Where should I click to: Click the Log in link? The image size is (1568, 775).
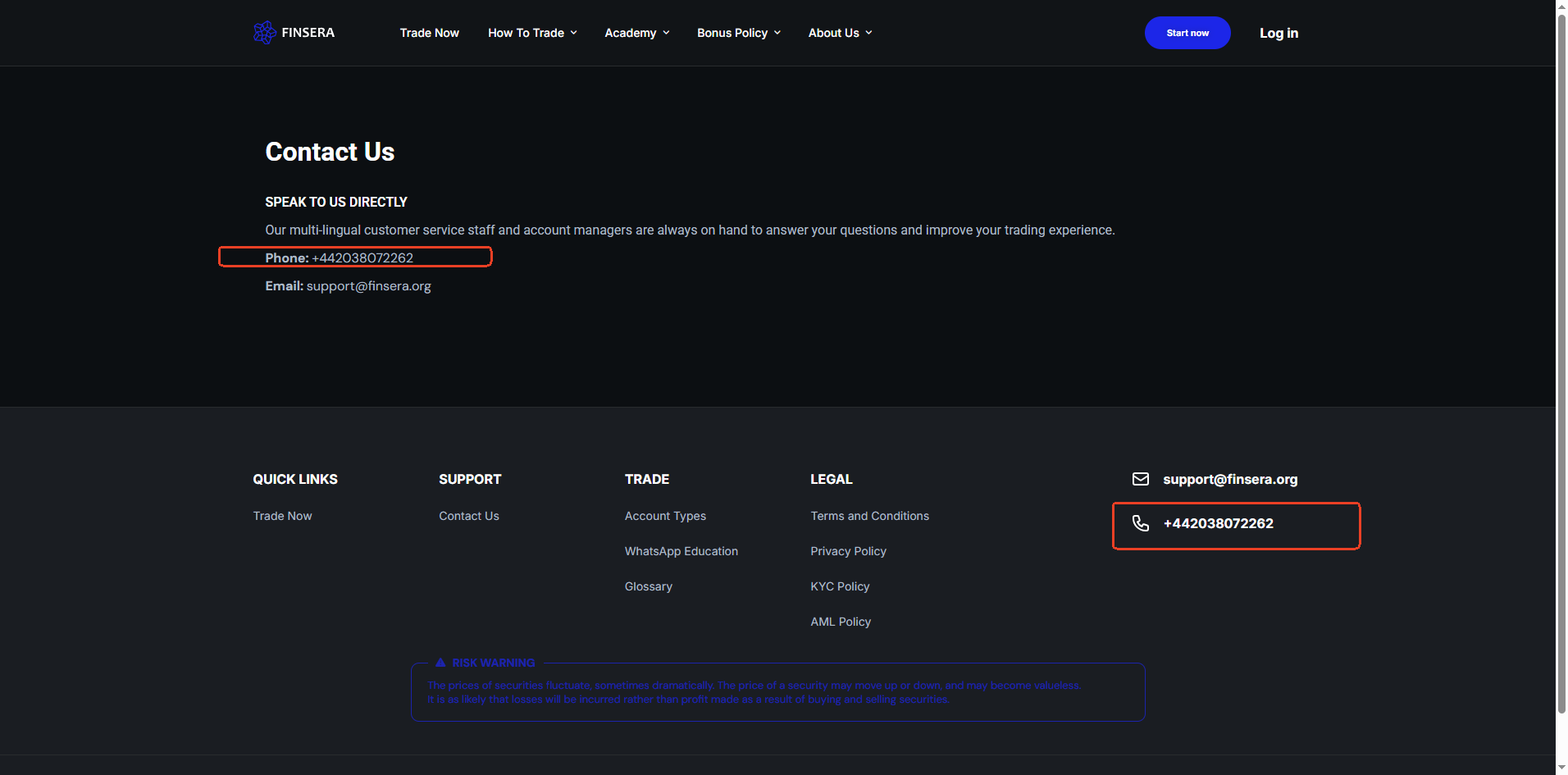(x=1279, y=33)
